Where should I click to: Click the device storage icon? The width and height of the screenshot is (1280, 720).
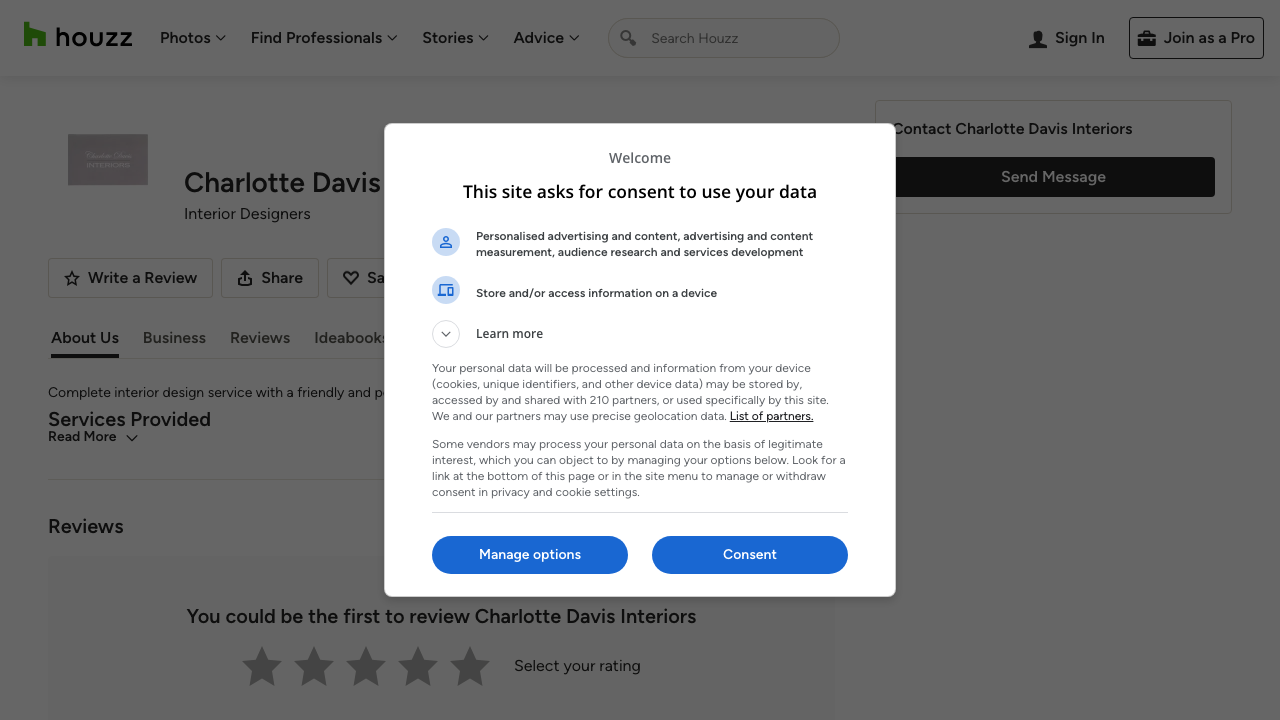(x=446, y=290)
